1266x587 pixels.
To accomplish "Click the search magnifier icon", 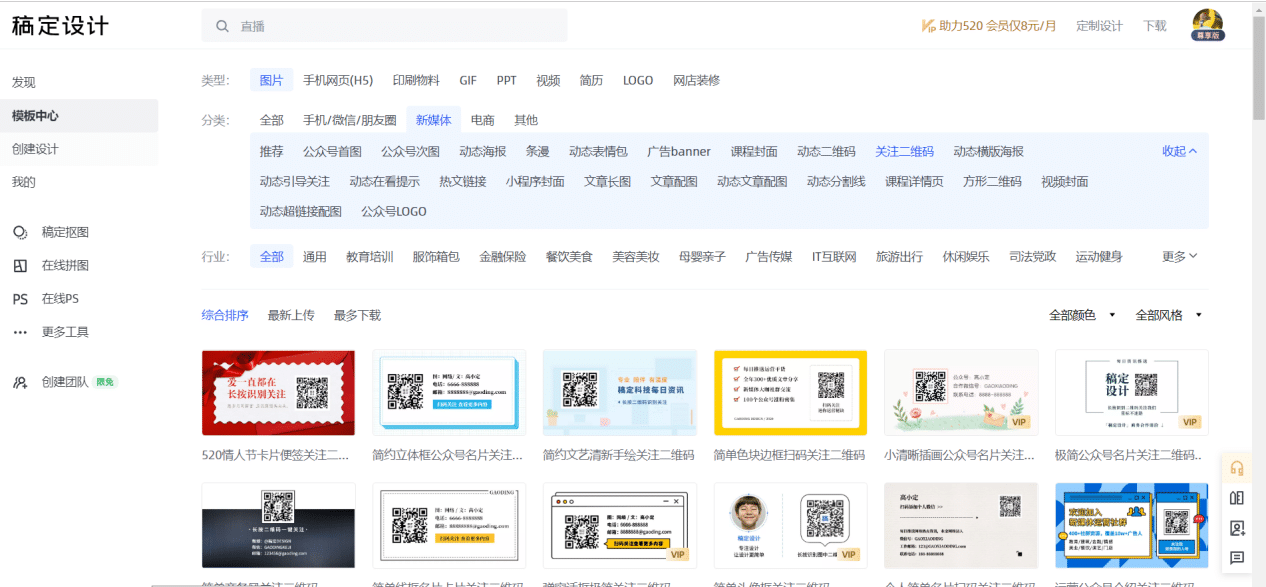I will [x=222, y=26].
